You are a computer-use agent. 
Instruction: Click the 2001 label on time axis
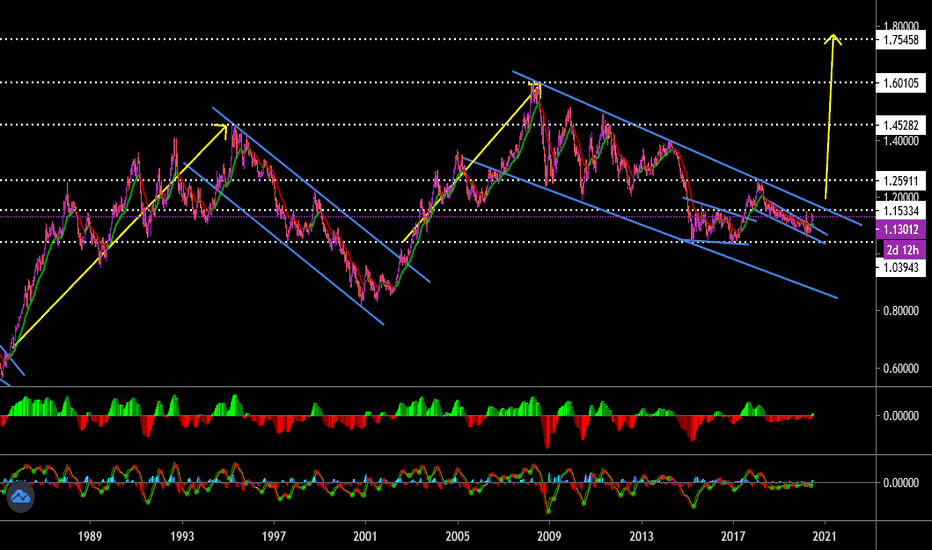click(365, 536)
